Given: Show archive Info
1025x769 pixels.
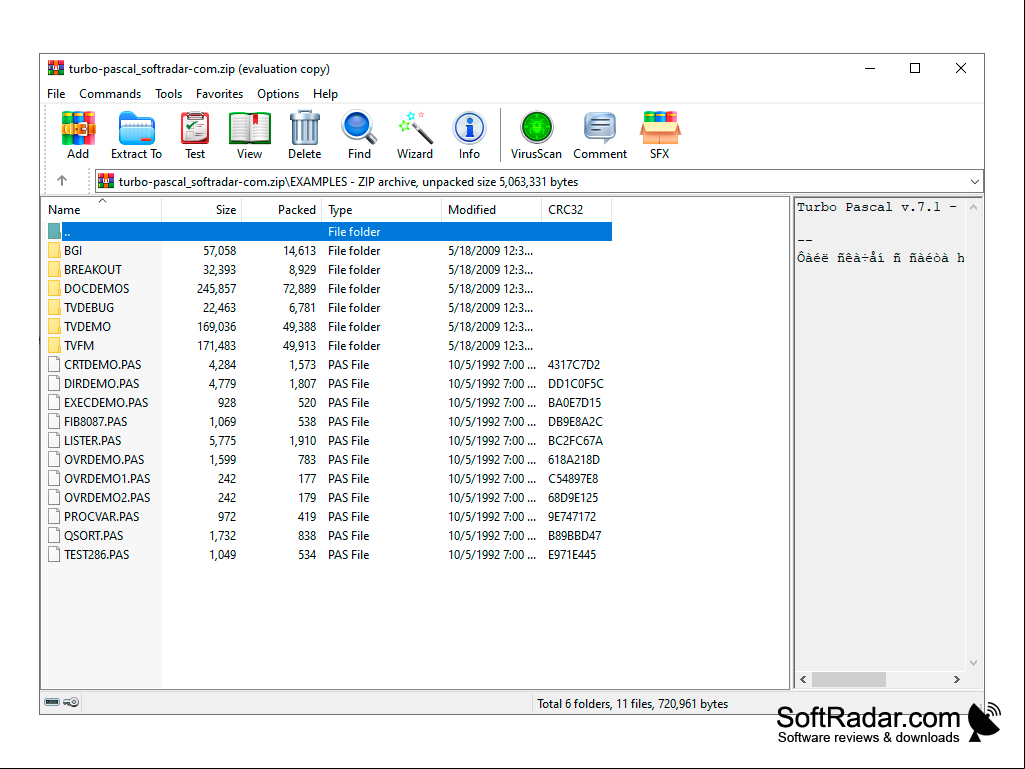Looking at the screenshot, I should click(x=469, y=128).
